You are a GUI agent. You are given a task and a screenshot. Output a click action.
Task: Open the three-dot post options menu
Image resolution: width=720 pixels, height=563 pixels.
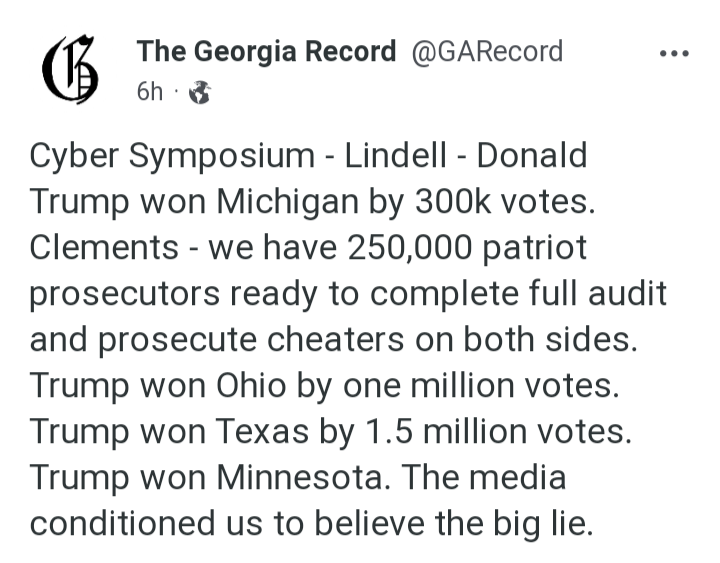pos(673,54)
